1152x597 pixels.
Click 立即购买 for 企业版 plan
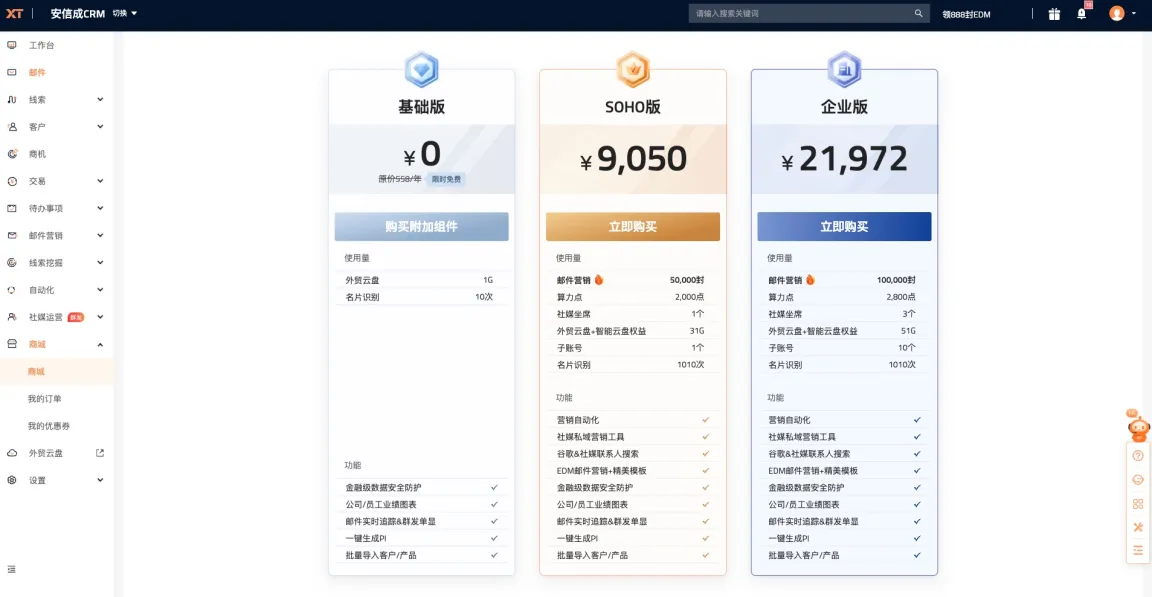[x=844, y=227]
